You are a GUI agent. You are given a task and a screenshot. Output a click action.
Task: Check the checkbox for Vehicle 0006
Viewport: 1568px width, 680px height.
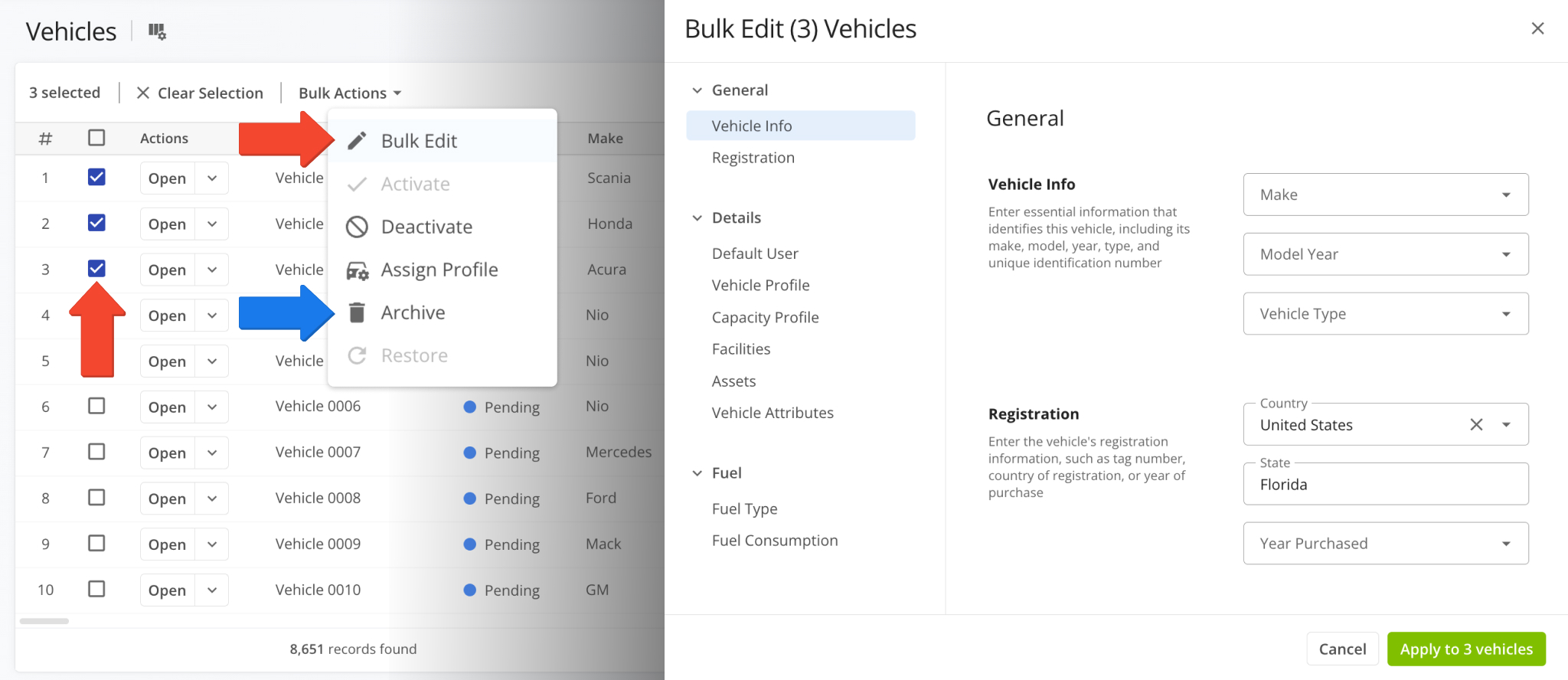[96, 406]
